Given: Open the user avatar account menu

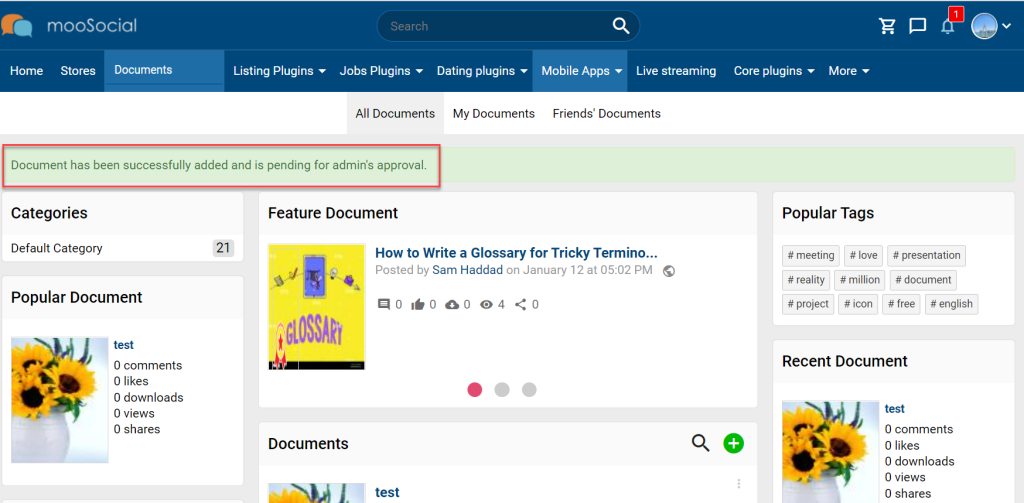Looking at the screenshot, I should (991, 26).
